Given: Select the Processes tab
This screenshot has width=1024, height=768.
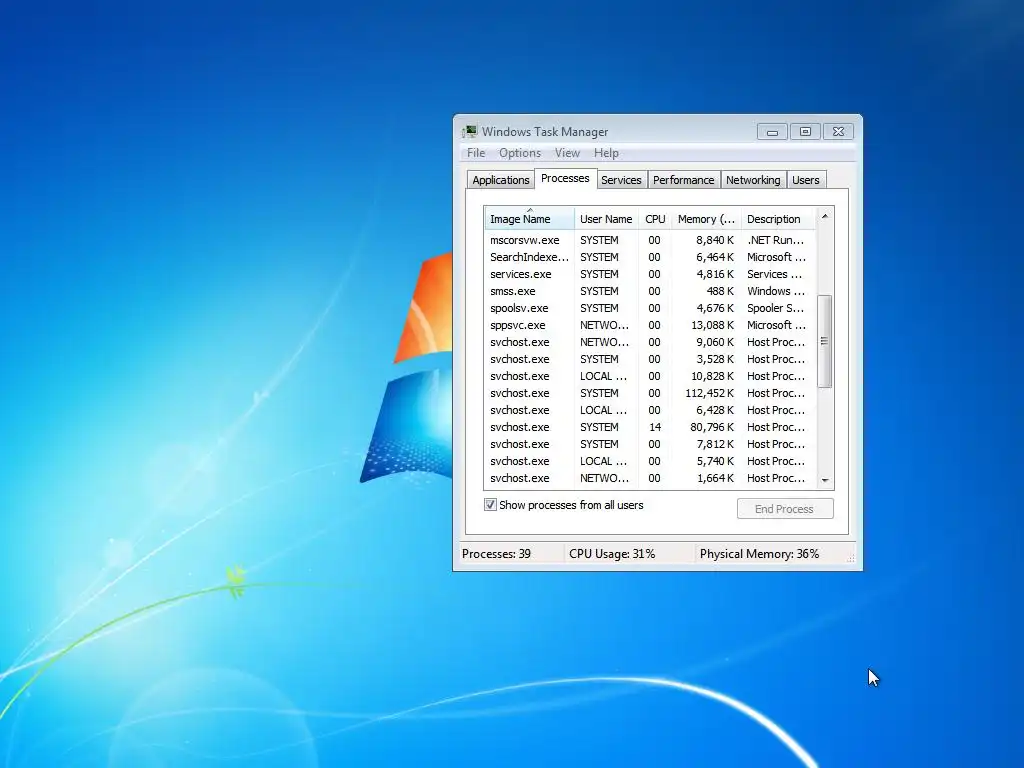Looking at the screenshot, I should [566, 178].
